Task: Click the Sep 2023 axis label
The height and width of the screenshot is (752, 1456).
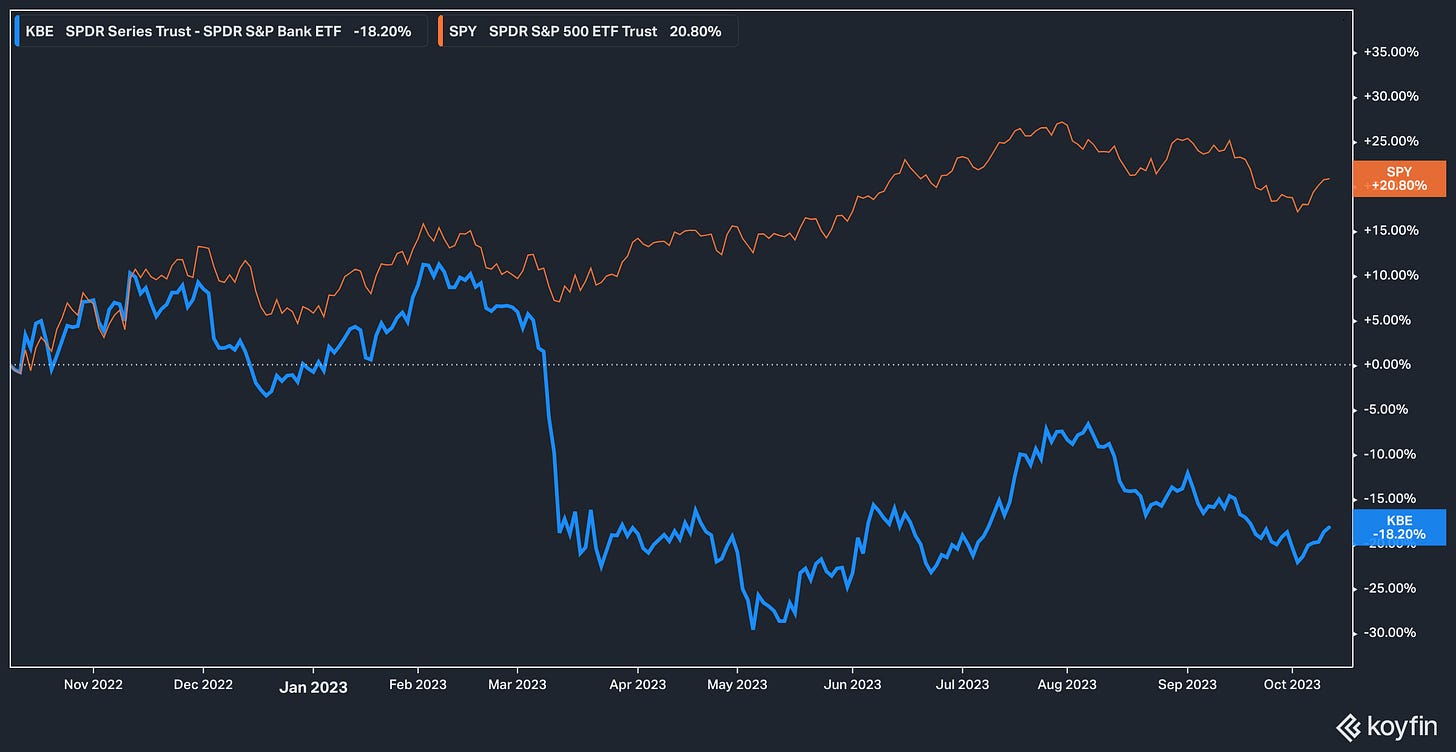Action: pyautogui.click(x=1186, y=685)
